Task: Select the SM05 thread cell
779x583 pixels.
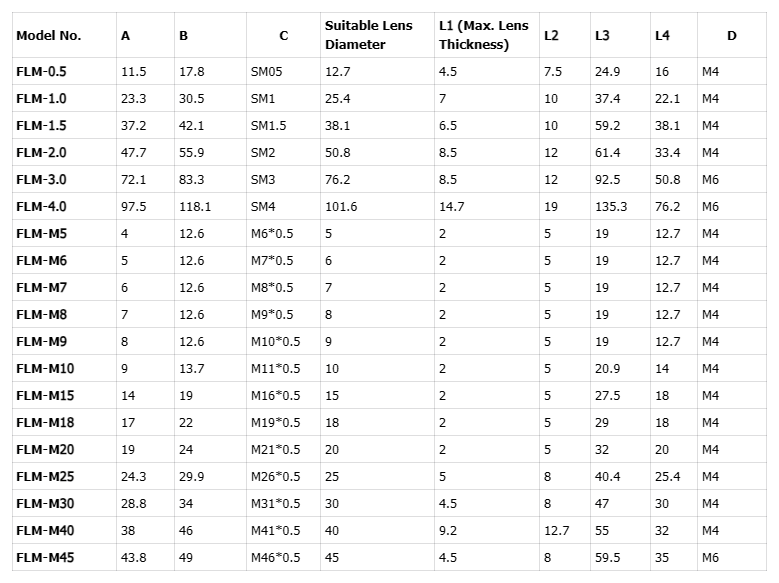Action: coord(266,72)
